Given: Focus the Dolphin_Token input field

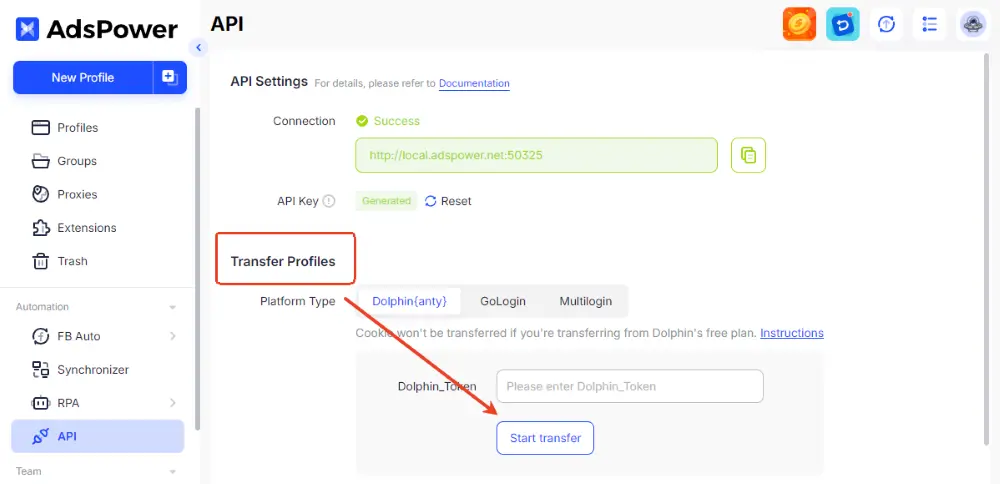Looking at the screenshot, I should (630, 386).
